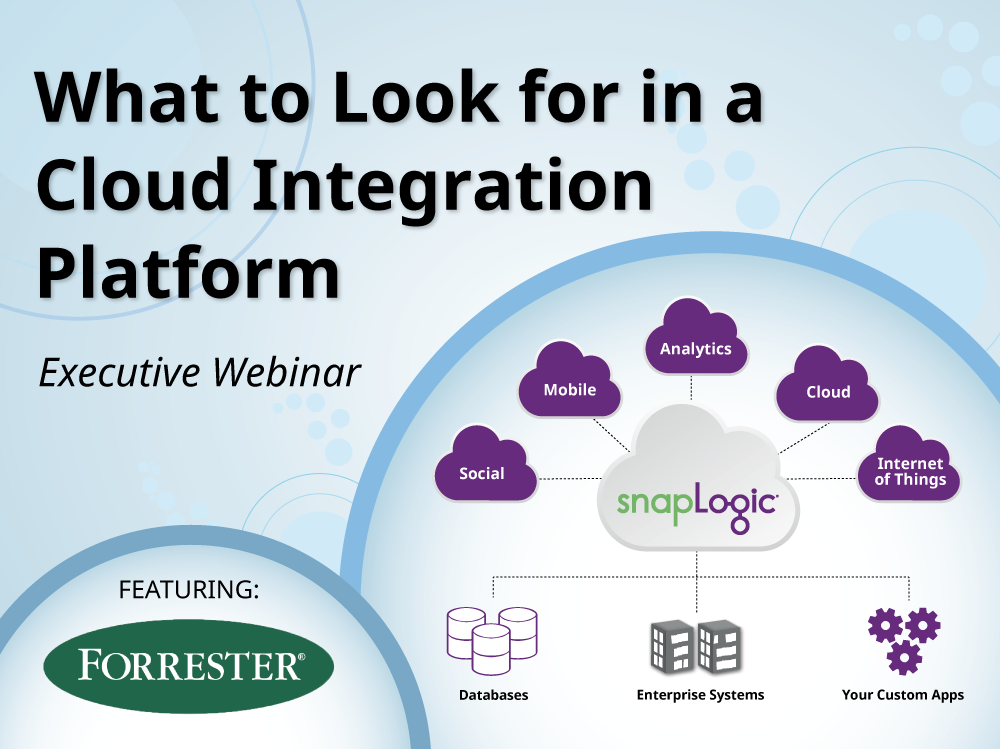Click the "Executive Webinar" subtitle
The width and height of the screenshot is (1000, 749).
200,373
